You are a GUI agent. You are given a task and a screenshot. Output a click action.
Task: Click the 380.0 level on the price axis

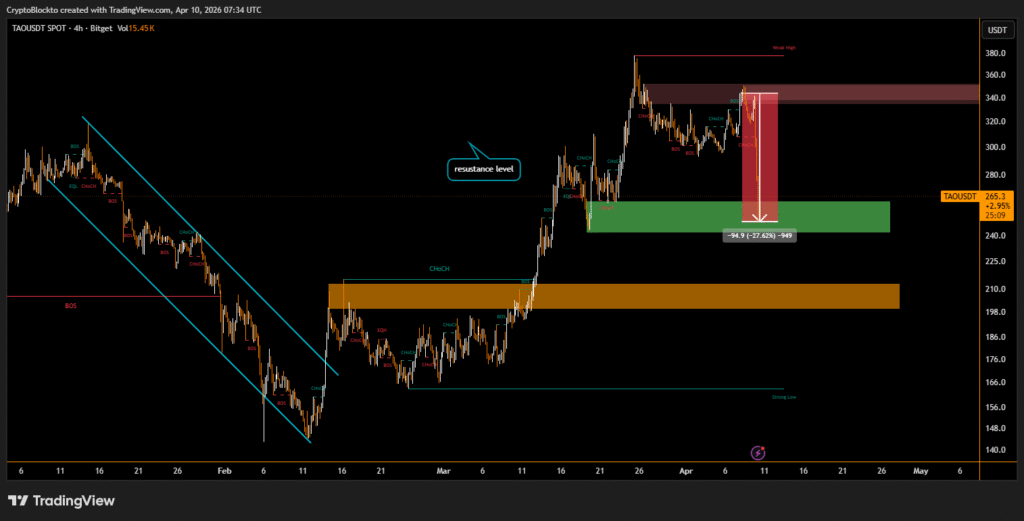click(x=995, y=54)
